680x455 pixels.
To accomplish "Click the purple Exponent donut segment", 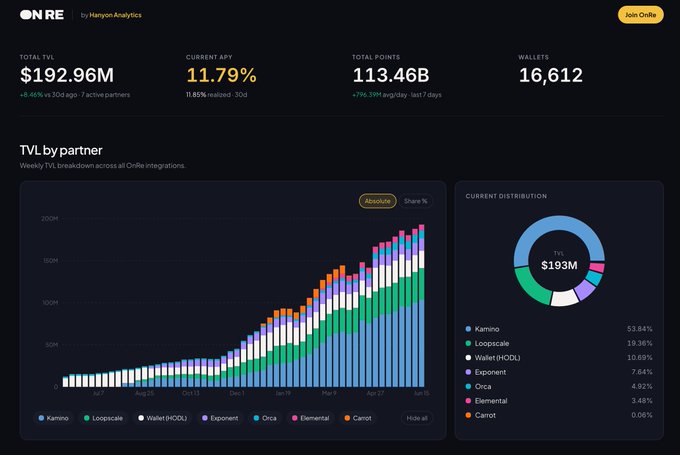I will [585, 289].
